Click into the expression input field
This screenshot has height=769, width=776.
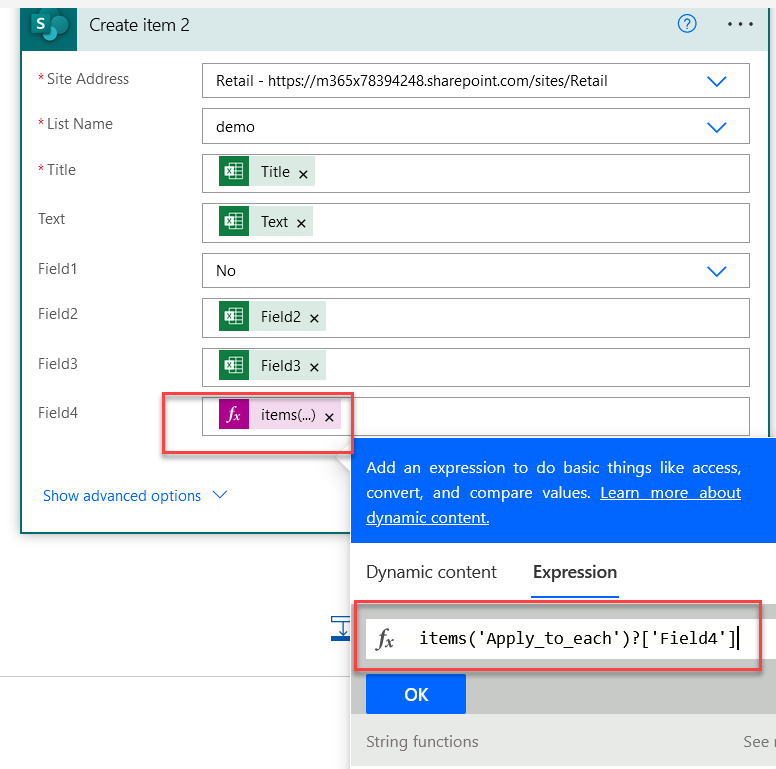click(578, 638)
